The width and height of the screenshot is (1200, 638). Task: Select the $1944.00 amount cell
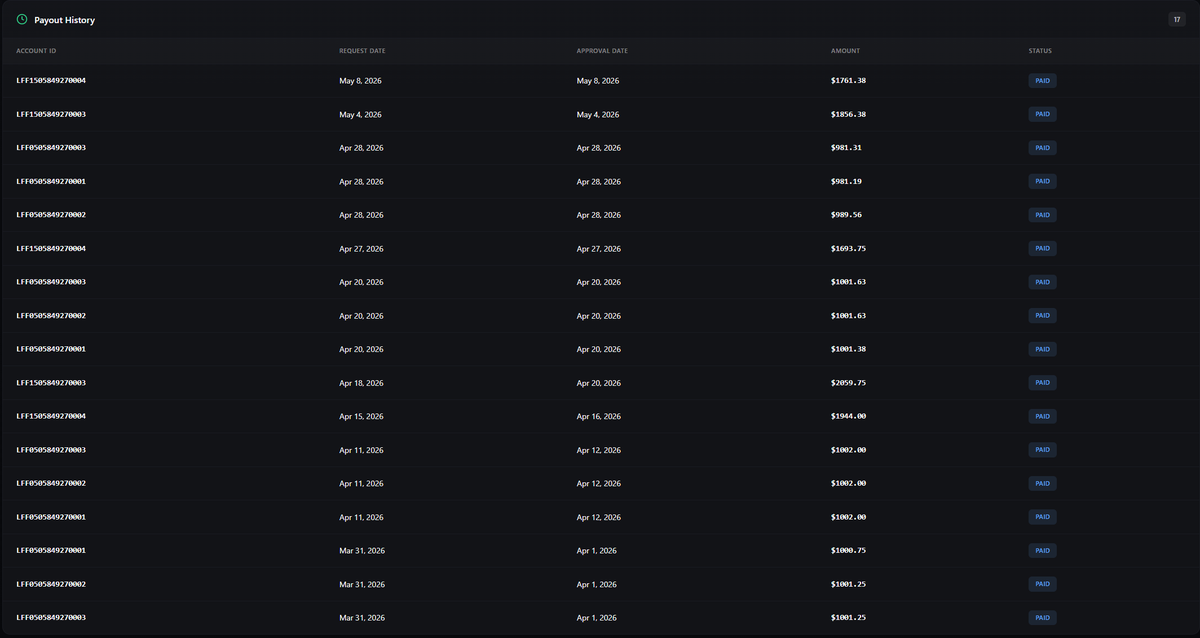click(x=848, y=417)
